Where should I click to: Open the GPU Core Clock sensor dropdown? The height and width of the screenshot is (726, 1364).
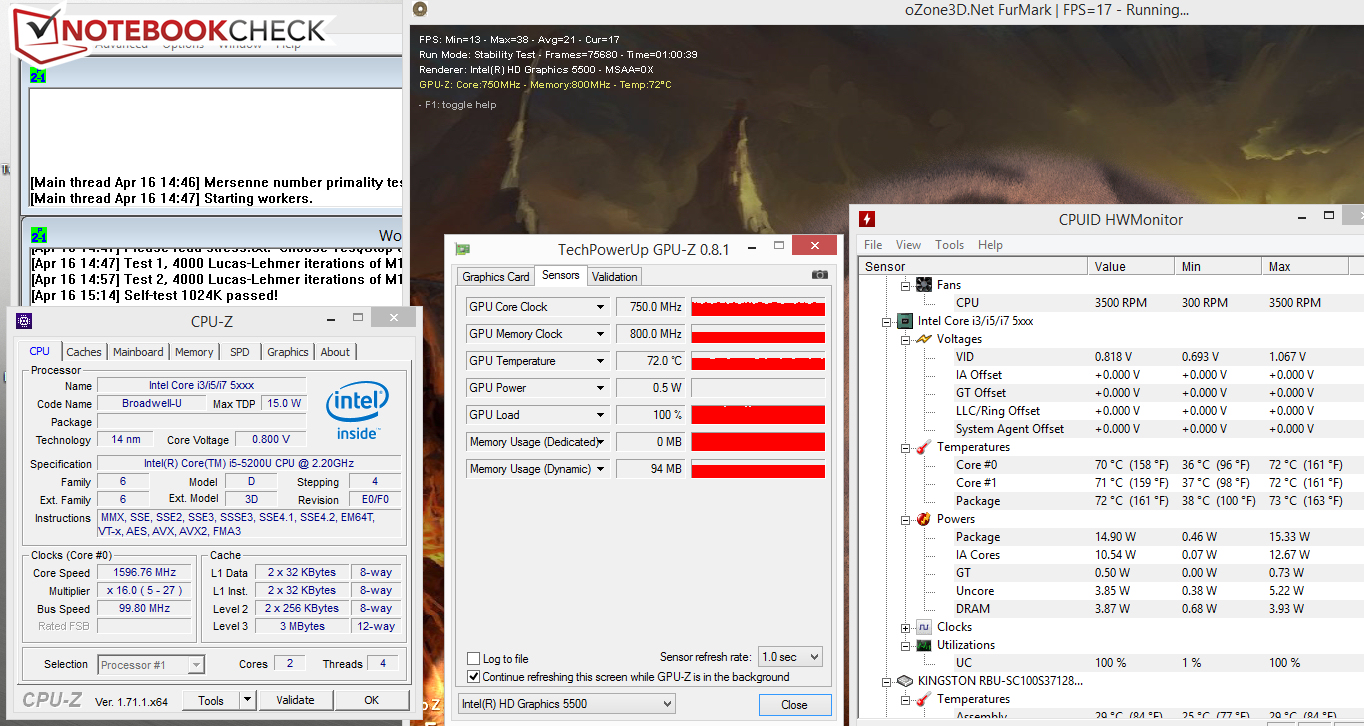pos(601,307)
